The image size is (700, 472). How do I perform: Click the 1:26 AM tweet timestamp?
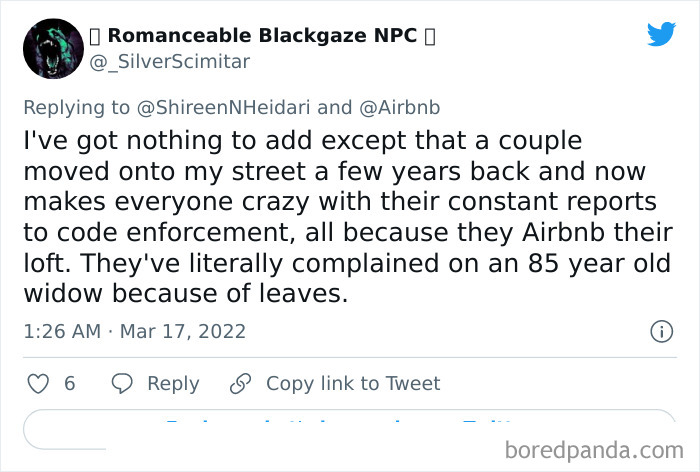[62, 331]
